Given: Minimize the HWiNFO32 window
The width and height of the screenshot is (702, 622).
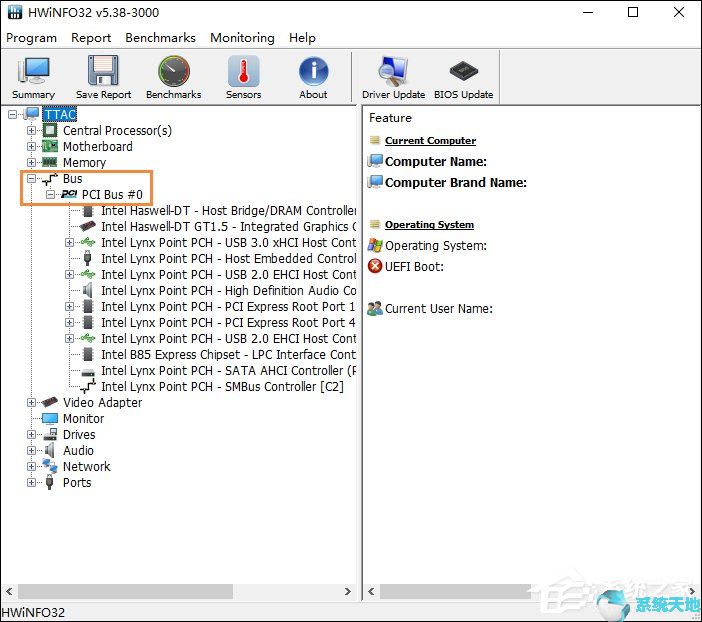Looking at the screenshot, I should pos(588,12).
